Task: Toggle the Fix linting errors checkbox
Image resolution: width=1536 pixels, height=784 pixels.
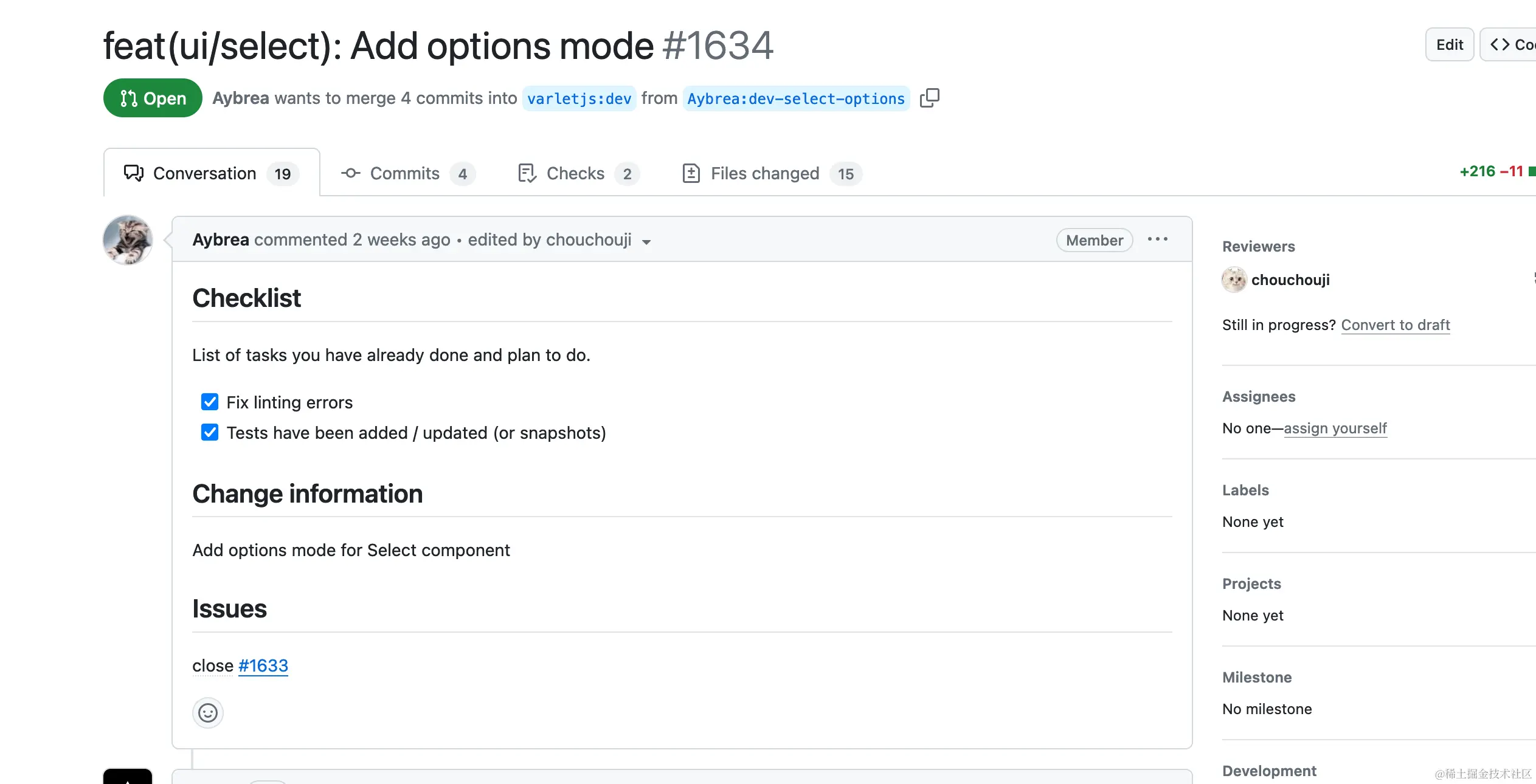Action: [210, 402]
